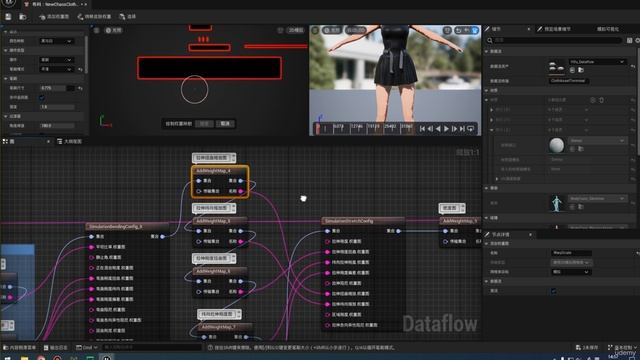This screenshot has height=360, width=640.
Task: Switch to Outline view tab above graph
Action: (69, 142)
